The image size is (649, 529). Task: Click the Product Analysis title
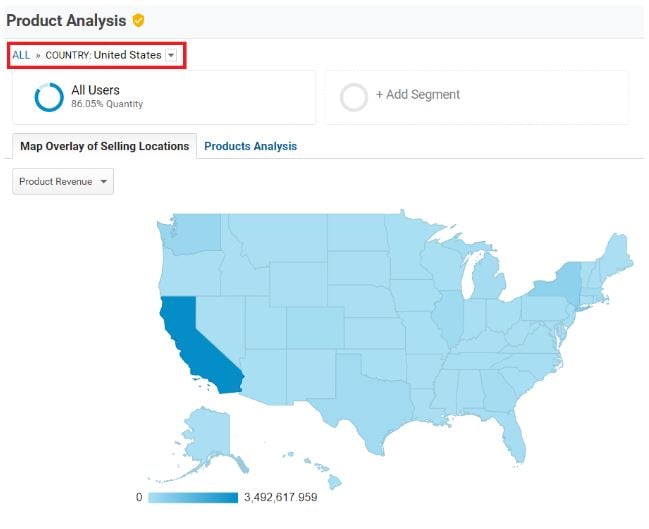coord(66,20)
